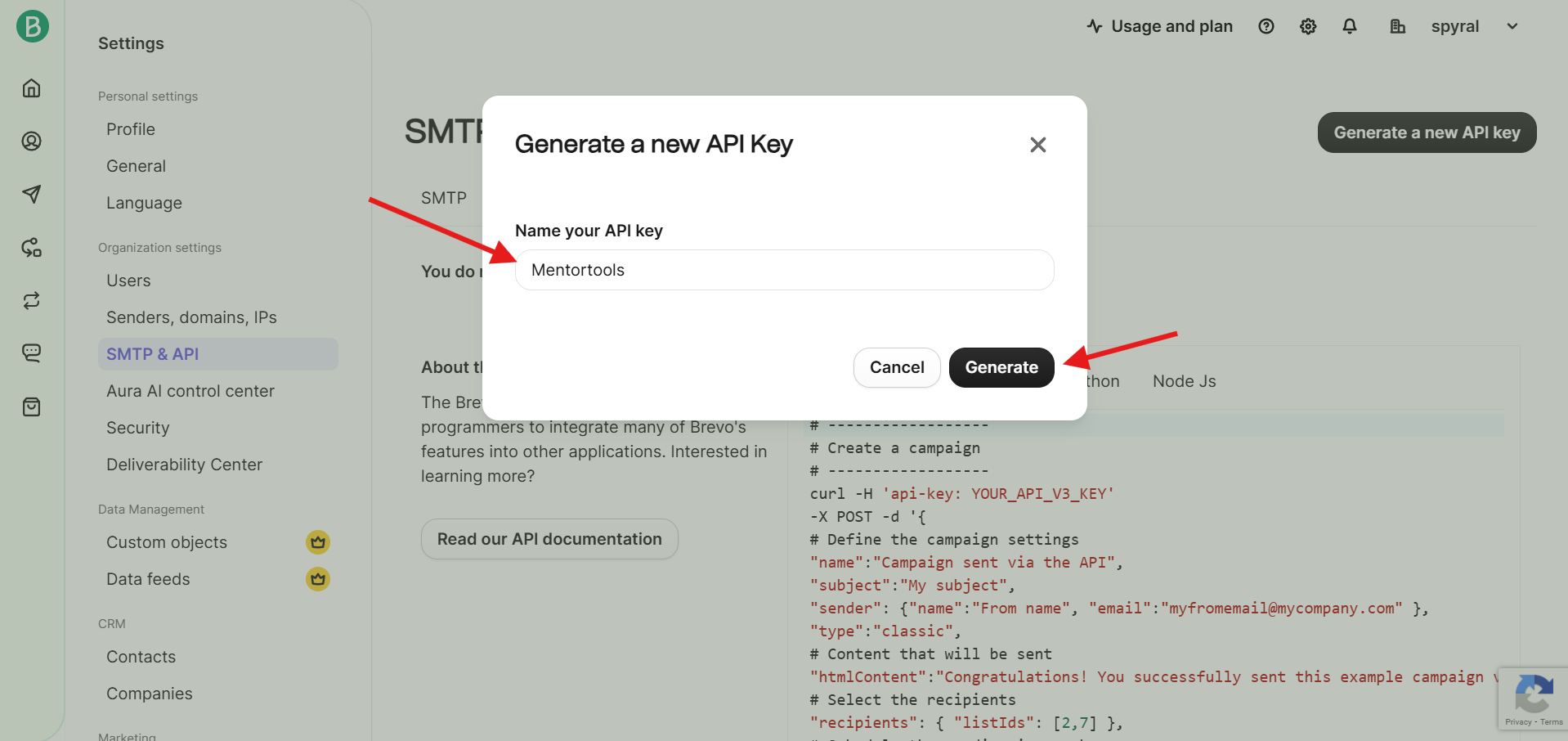Click the crown icon beside Custom objects
1568x741 pixels.
[318, 542]
